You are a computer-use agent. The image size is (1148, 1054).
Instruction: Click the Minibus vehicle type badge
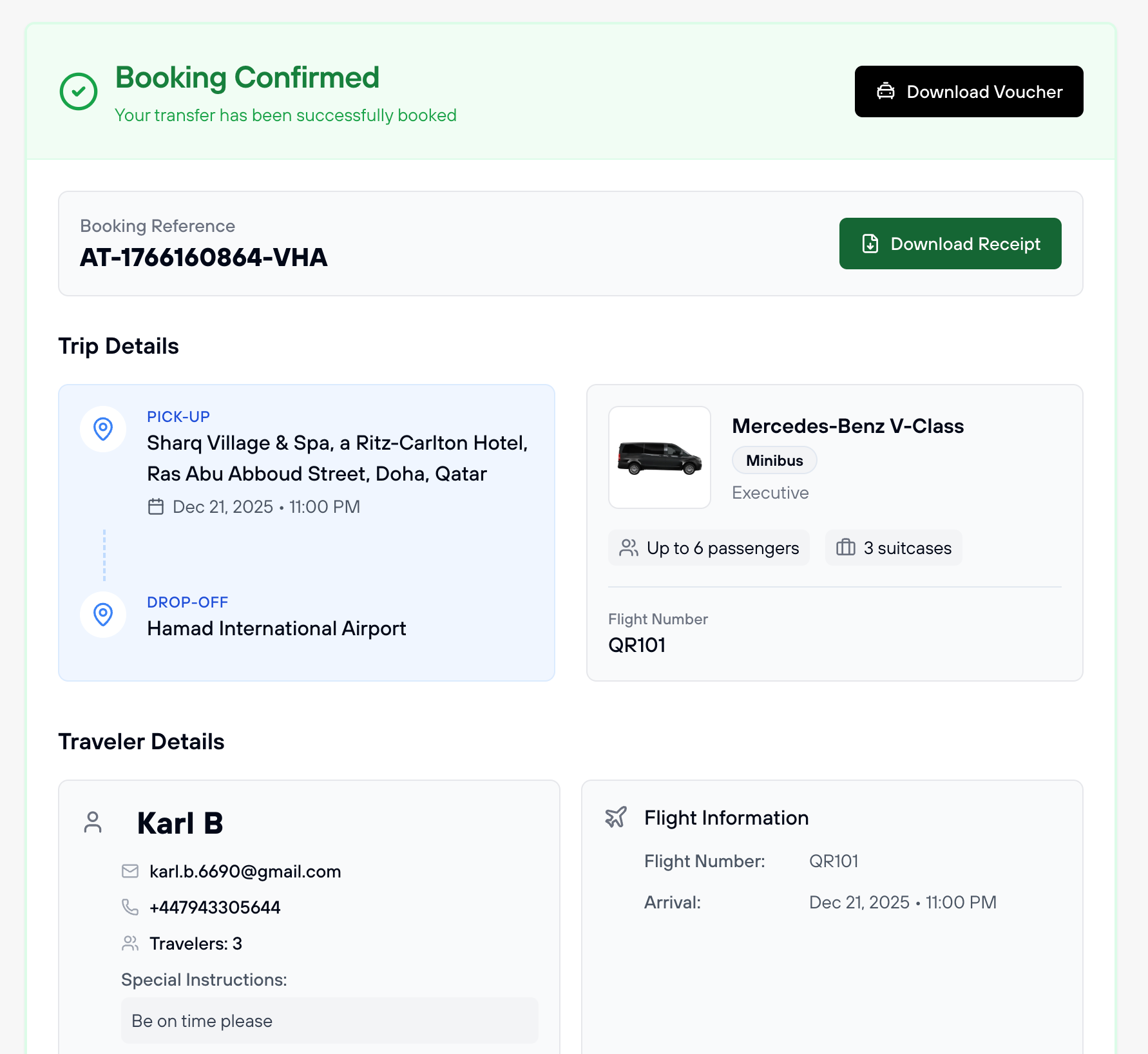(x=774, y=461)
